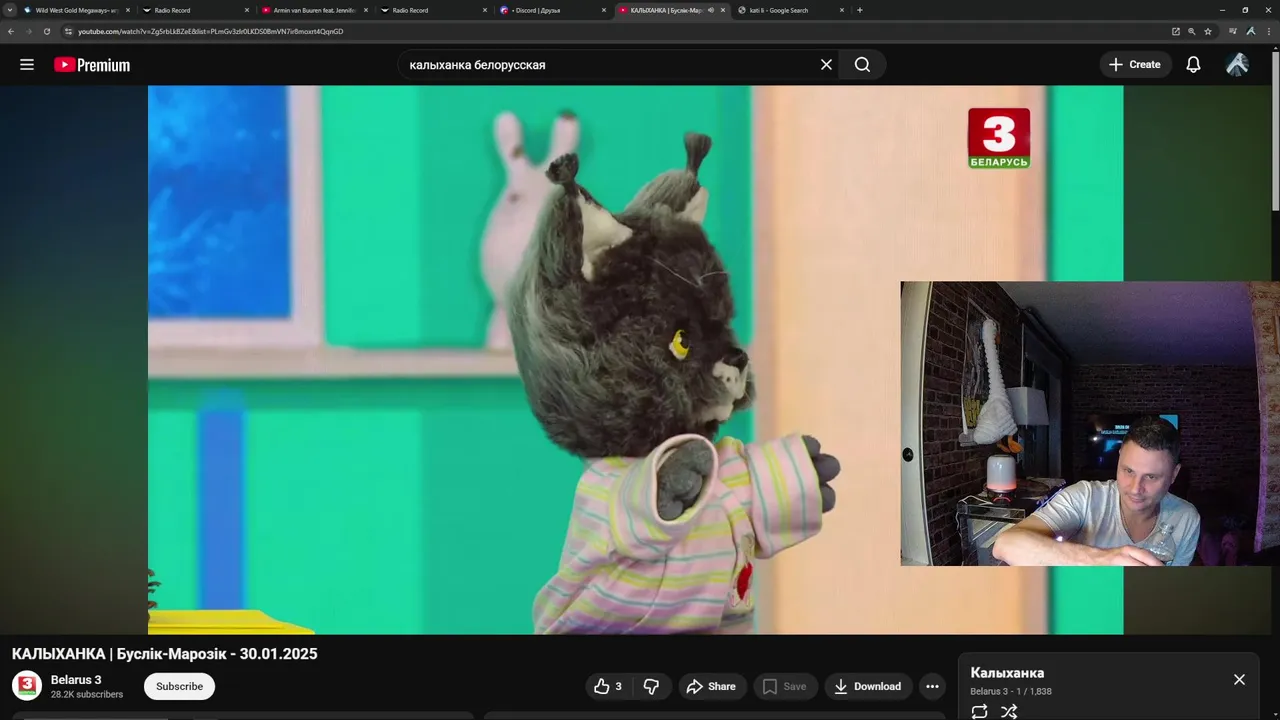Click the webcam overlay picture
1280x720 pixels.
[x=1090, y=423]
